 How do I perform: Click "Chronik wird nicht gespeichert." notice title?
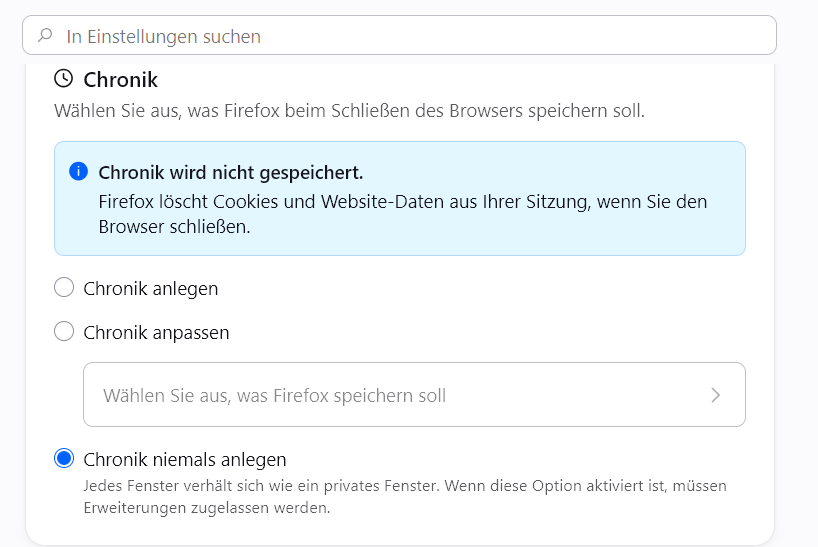pyautogui.click(x=231, y=173)
